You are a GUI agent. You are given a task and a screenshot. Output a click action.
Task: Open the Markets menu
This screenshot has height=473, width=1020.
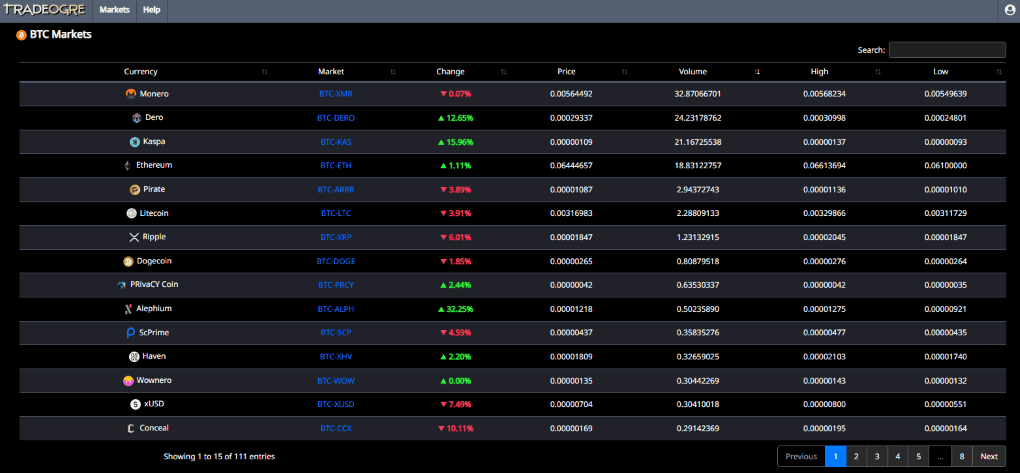pyautogui.click(x=114, y=10)
